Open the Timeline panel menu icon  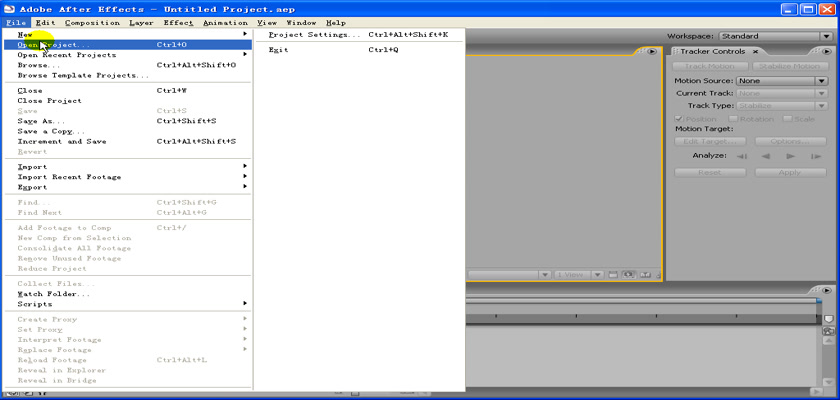pyautogui.click(x=828, y=290)
